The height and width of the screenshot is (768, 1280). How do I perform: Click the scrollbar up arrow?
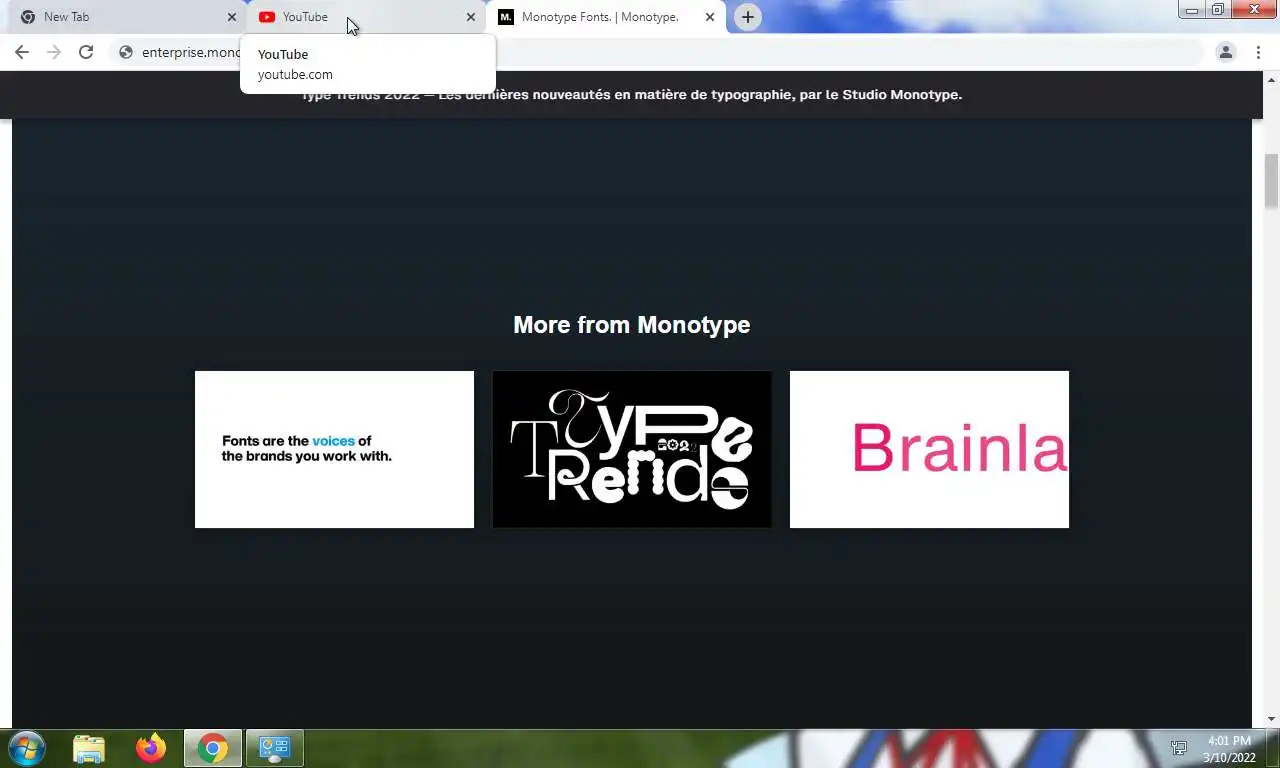[x=1272, y=78]
